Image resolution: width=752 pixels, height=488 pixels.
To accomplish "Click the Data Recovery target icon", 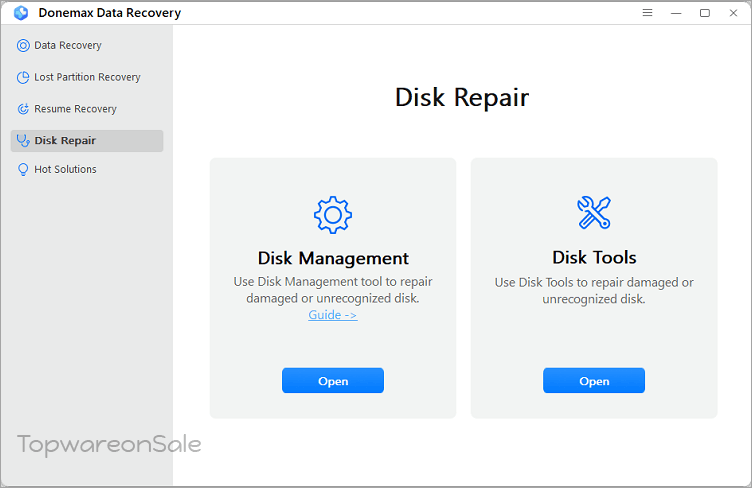I will click(x=23, y=46).
